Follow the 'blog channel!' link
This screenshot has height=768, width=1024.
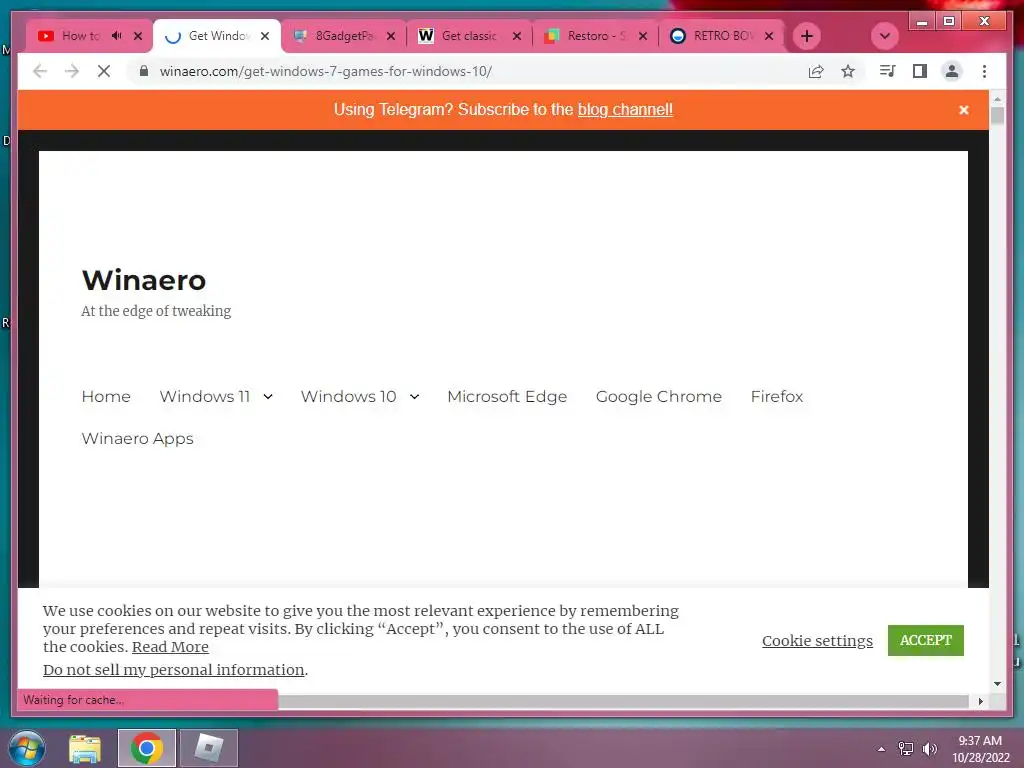point(625,109)
